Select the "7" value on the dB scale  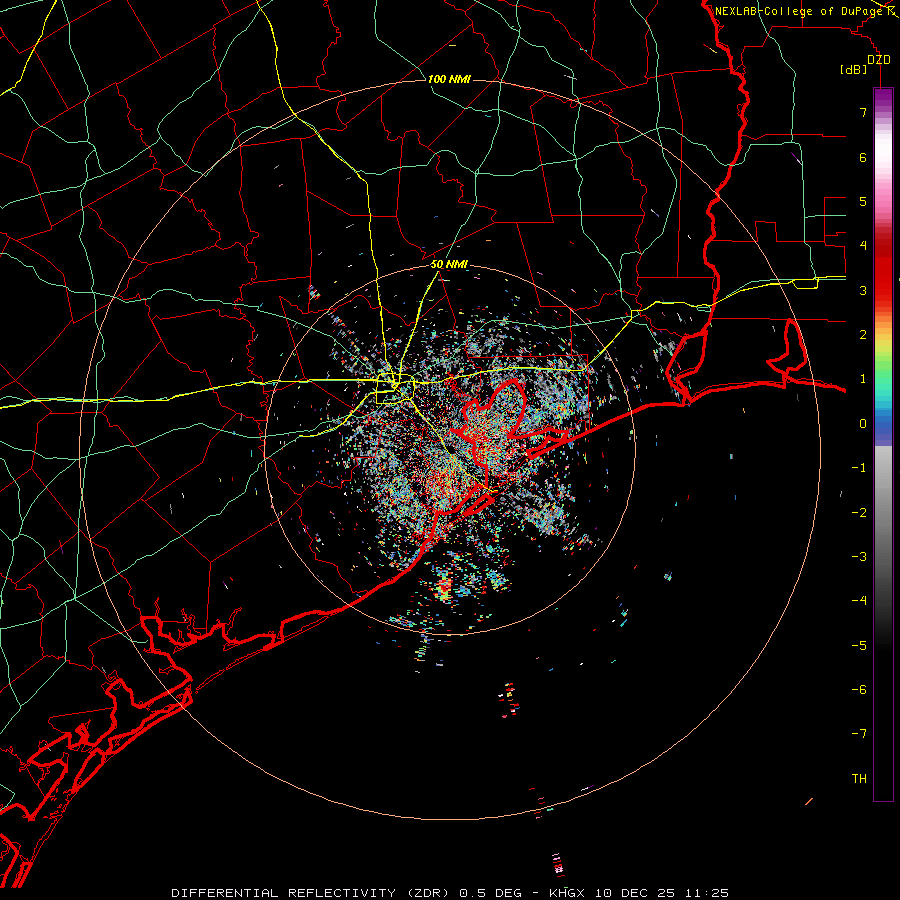tap(863, 112)
